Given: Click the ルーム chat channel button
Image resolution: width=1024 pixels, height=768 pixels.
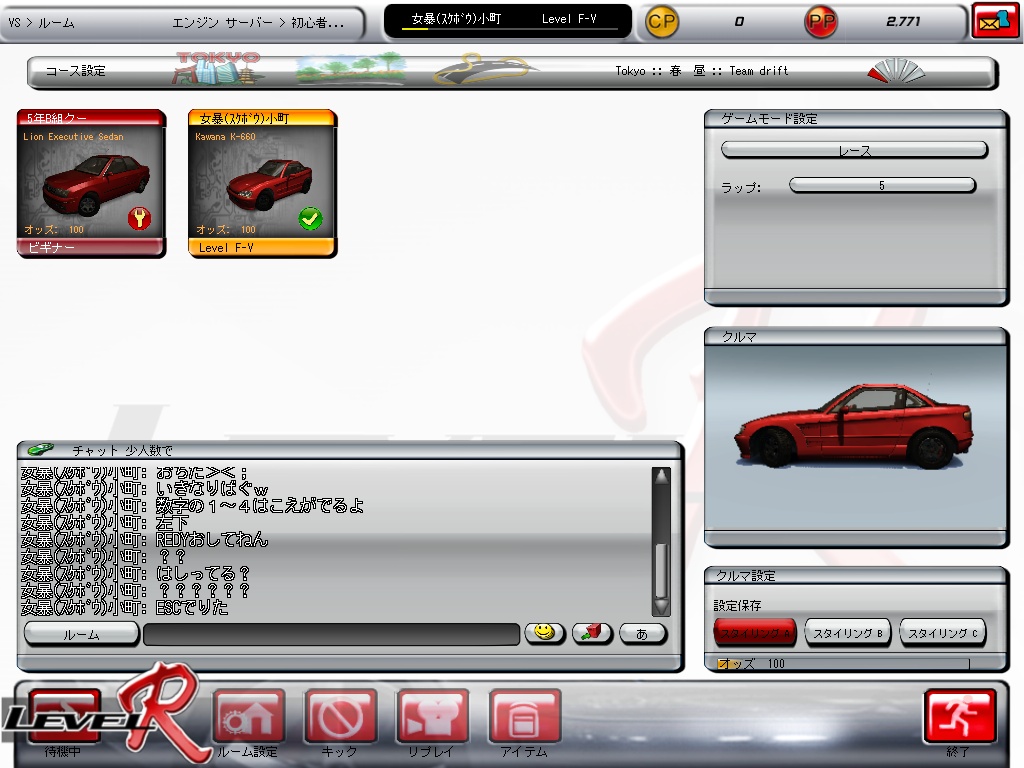Looking at the screenshot, I should pos(82,634).
